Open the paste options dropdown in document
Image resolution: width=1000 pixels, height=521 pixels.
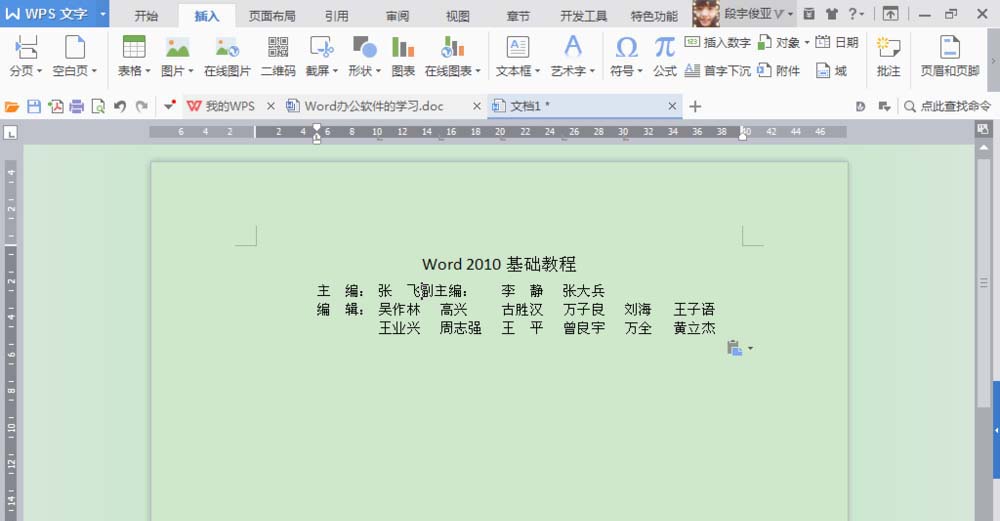[750, 349]
